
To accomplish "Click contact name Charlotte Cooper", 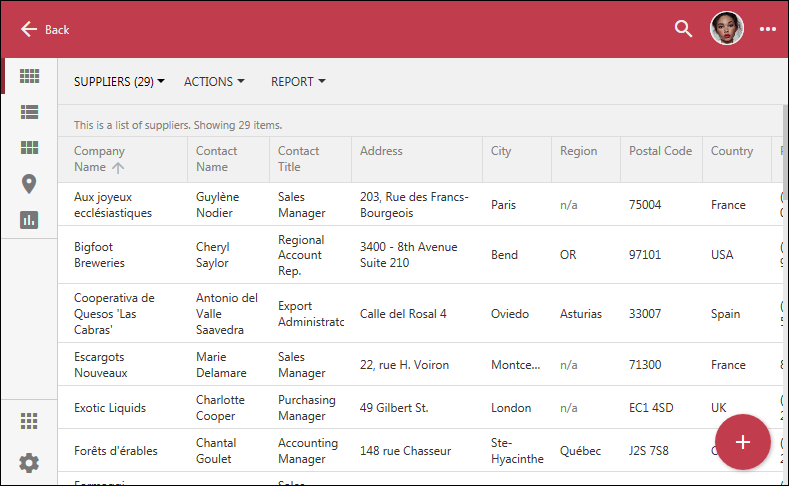I will [220, 408].
